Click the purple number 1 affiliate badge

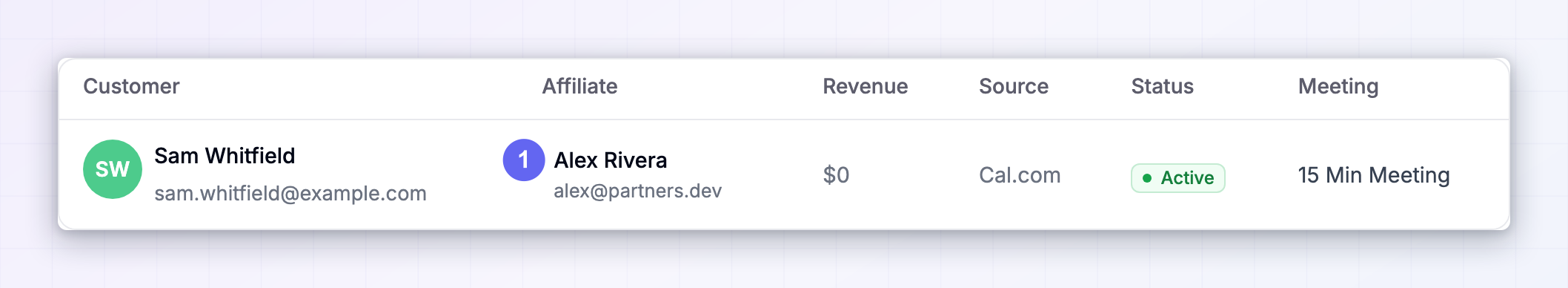[524, 160]
